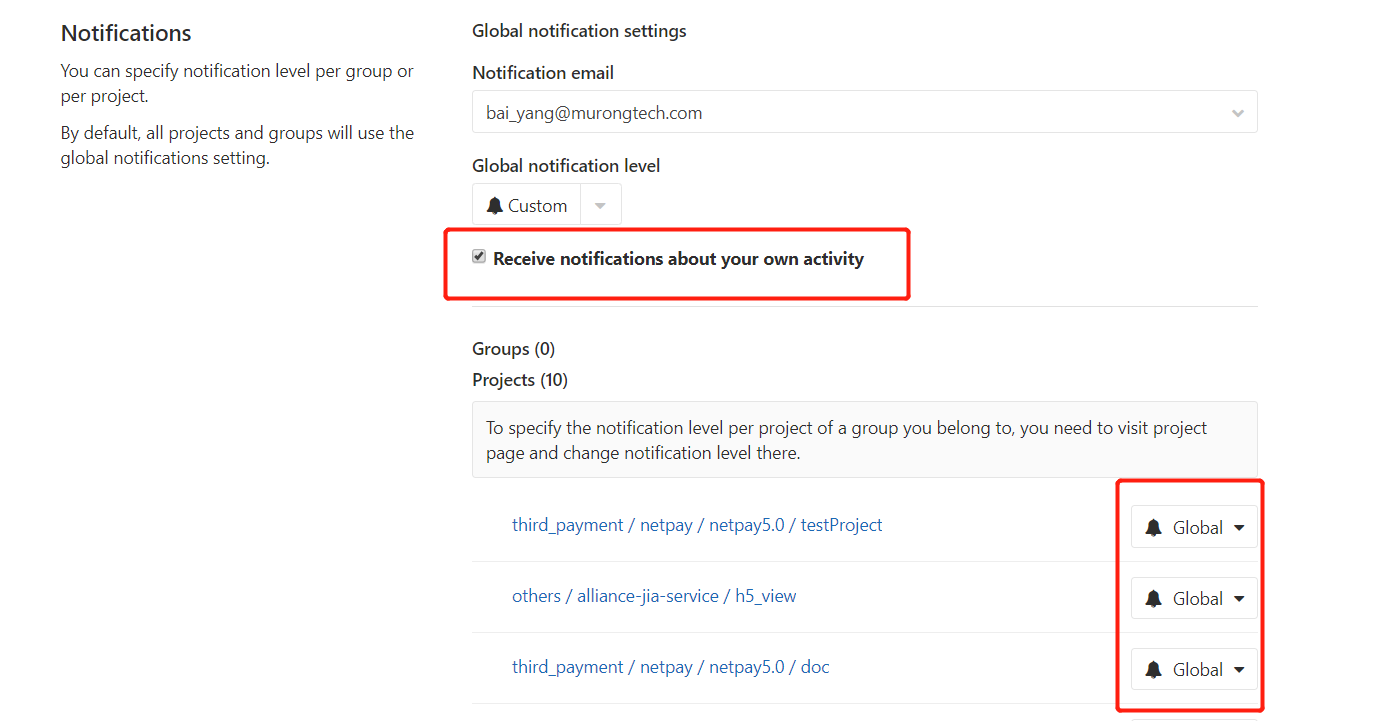The width and height of the screenshot is (1383, 721).
Task: Open Global dropdown for netpay5.0 / doc row
Action: click(x=1194, y=669)
